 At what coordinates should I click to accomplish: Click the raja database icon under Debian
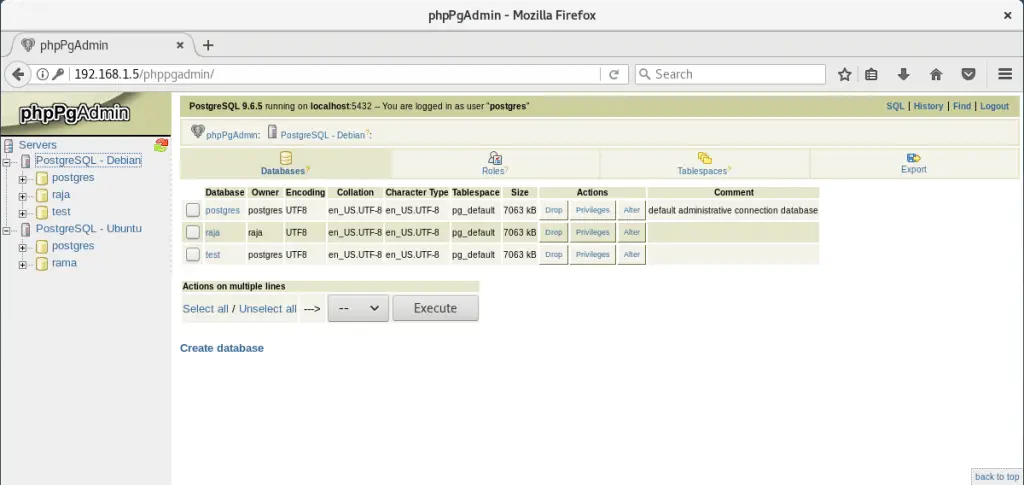click(x=42, y=195)
